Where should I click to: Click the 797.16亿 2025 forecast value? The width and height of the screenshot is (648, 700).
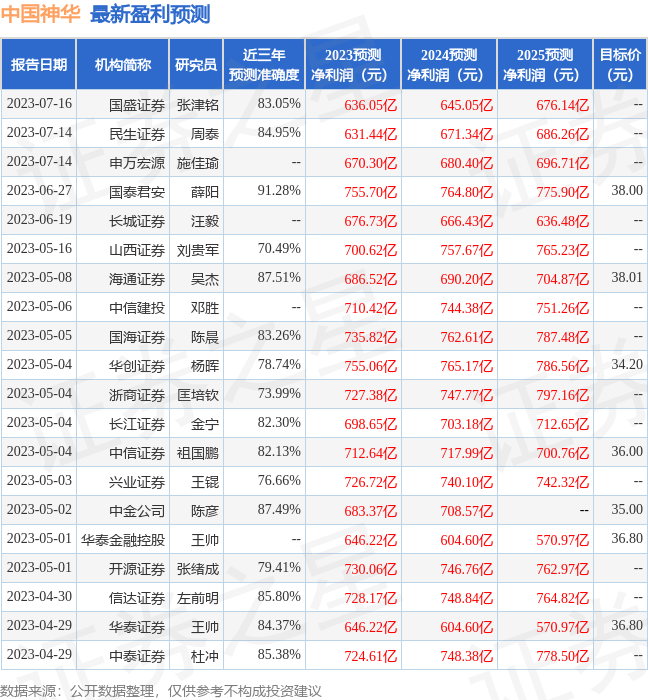click(563, 395)
